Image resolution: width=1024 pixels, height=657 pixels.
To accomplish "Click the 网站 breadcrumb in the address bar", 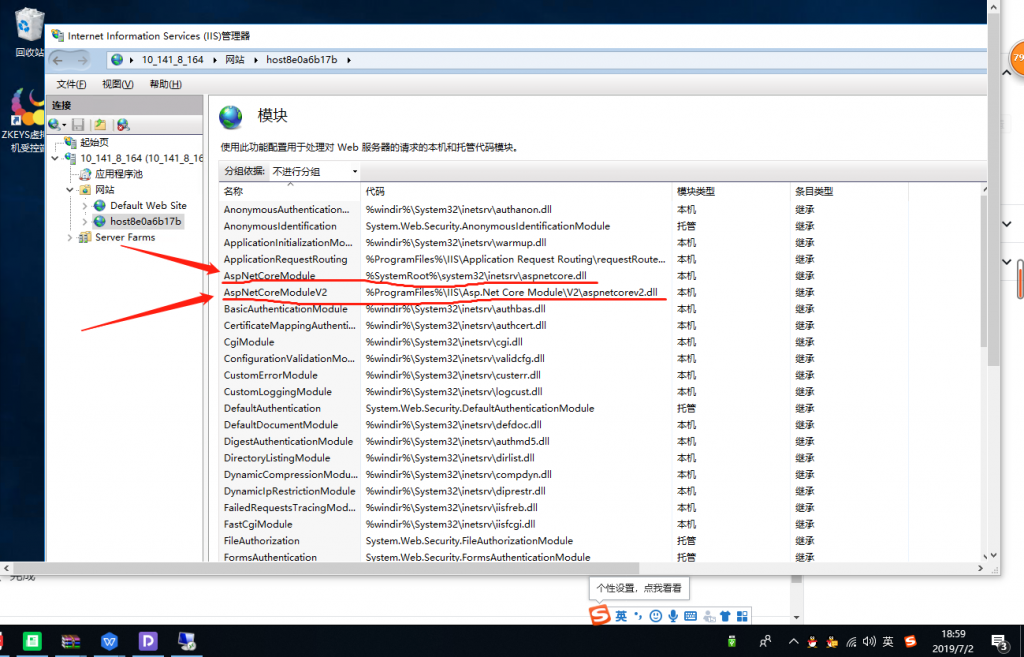I will [234, 60].
